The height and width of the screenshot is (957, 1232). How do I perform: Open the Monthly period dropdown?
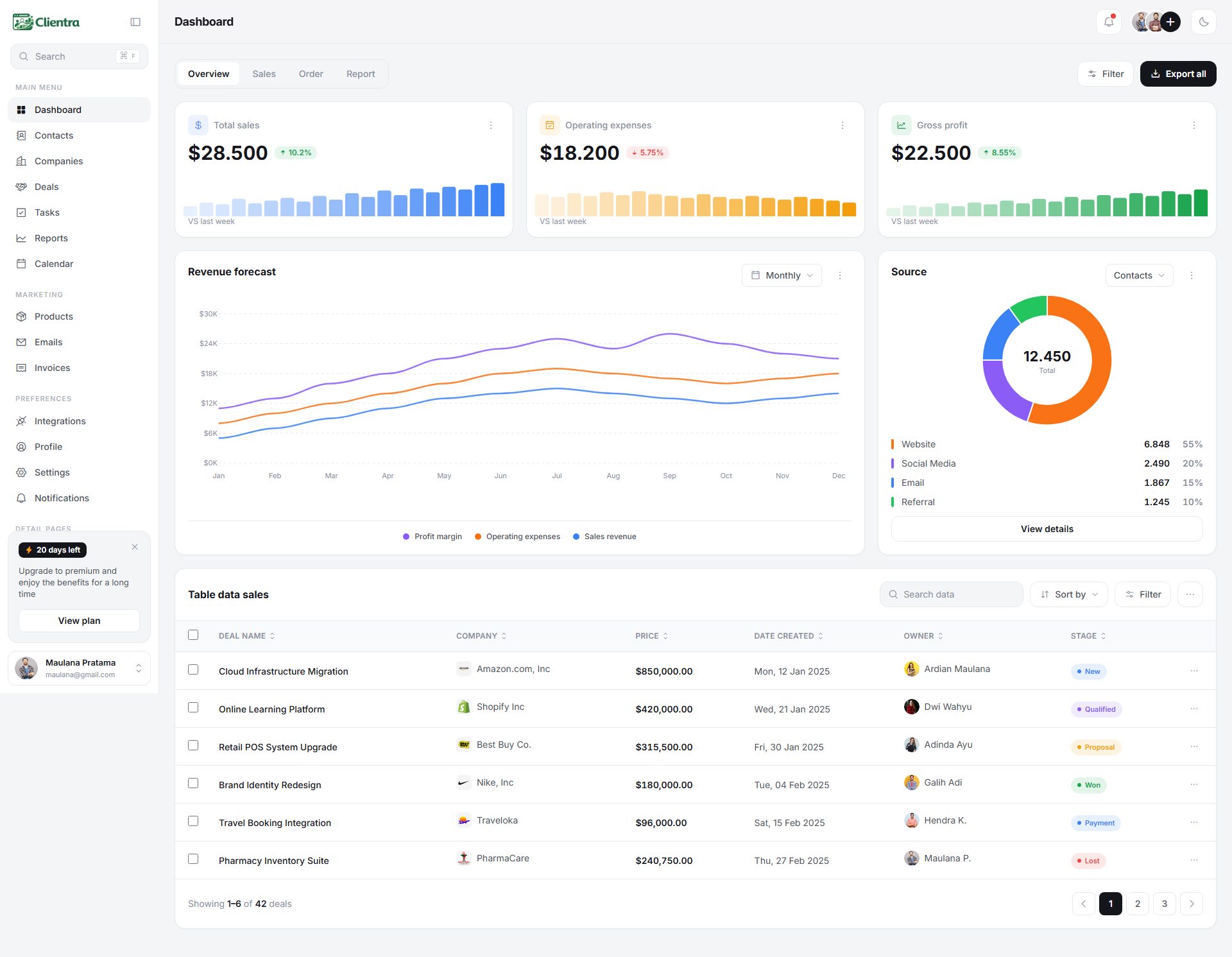782,275
